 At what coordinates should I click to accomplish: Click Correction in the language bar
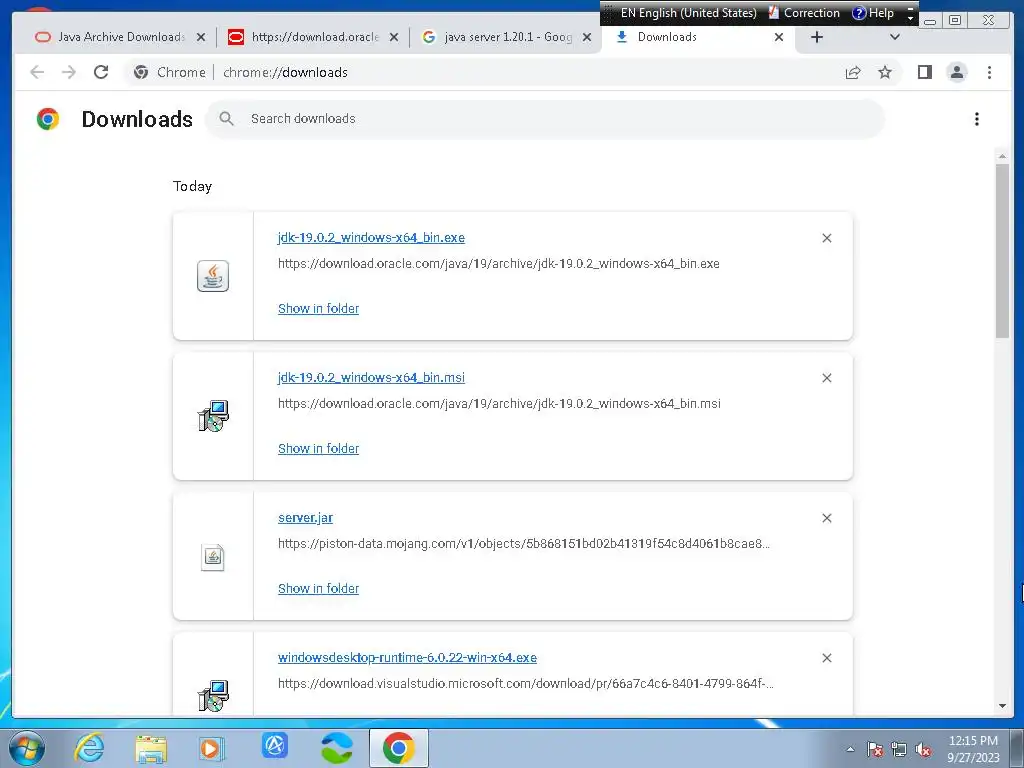pos(805,13)
